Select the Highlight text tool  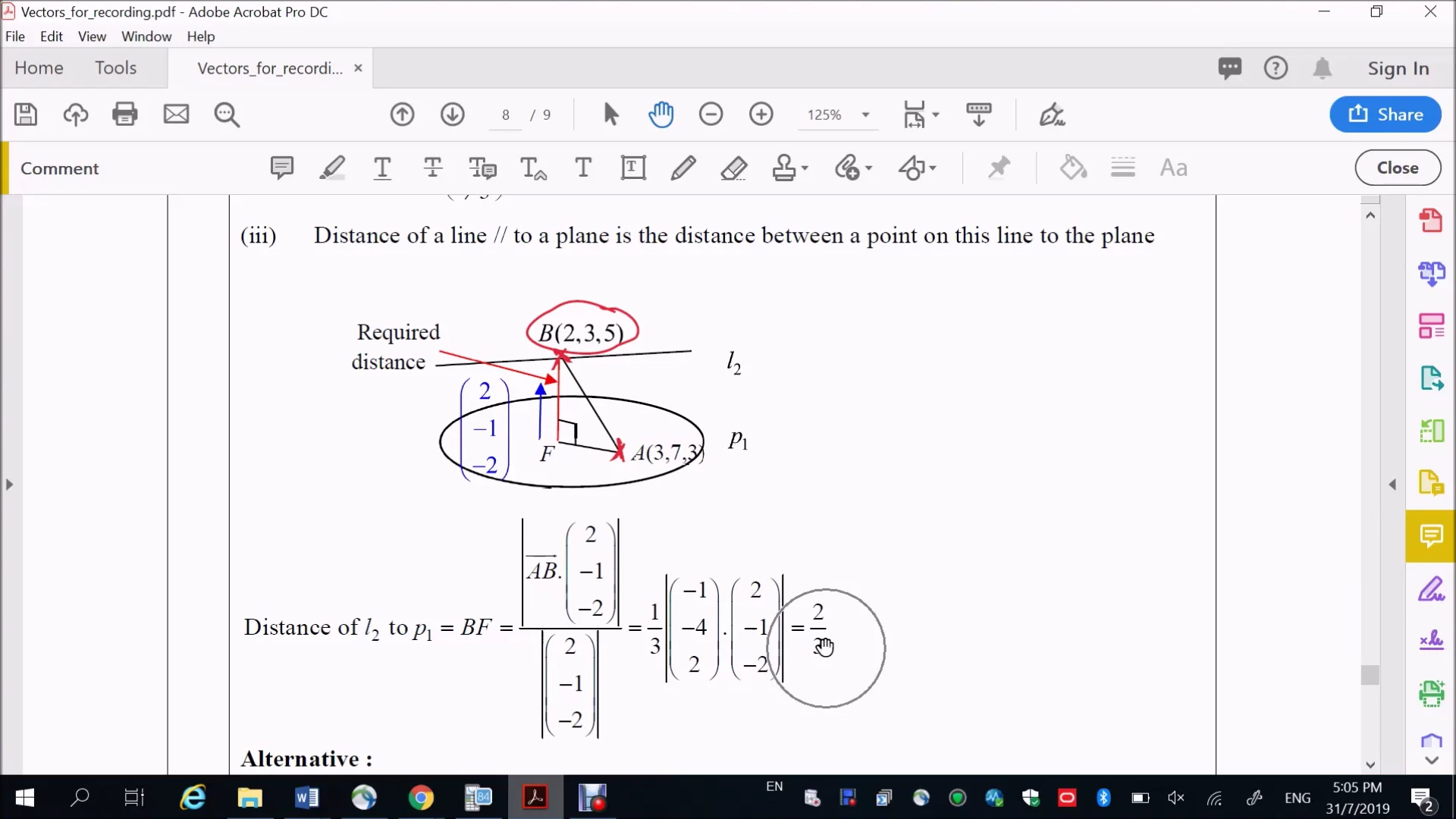(332, 168)
